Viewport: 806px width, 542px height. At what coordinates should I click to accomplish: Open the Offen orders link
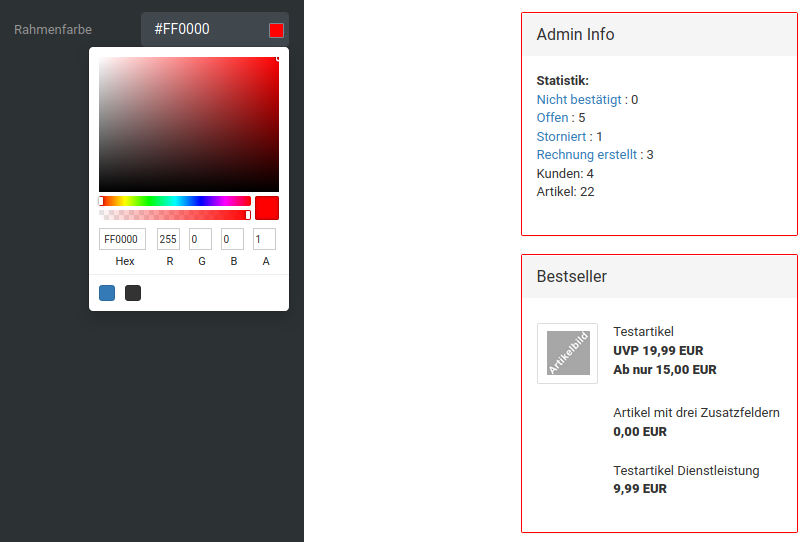click(552, 118)
